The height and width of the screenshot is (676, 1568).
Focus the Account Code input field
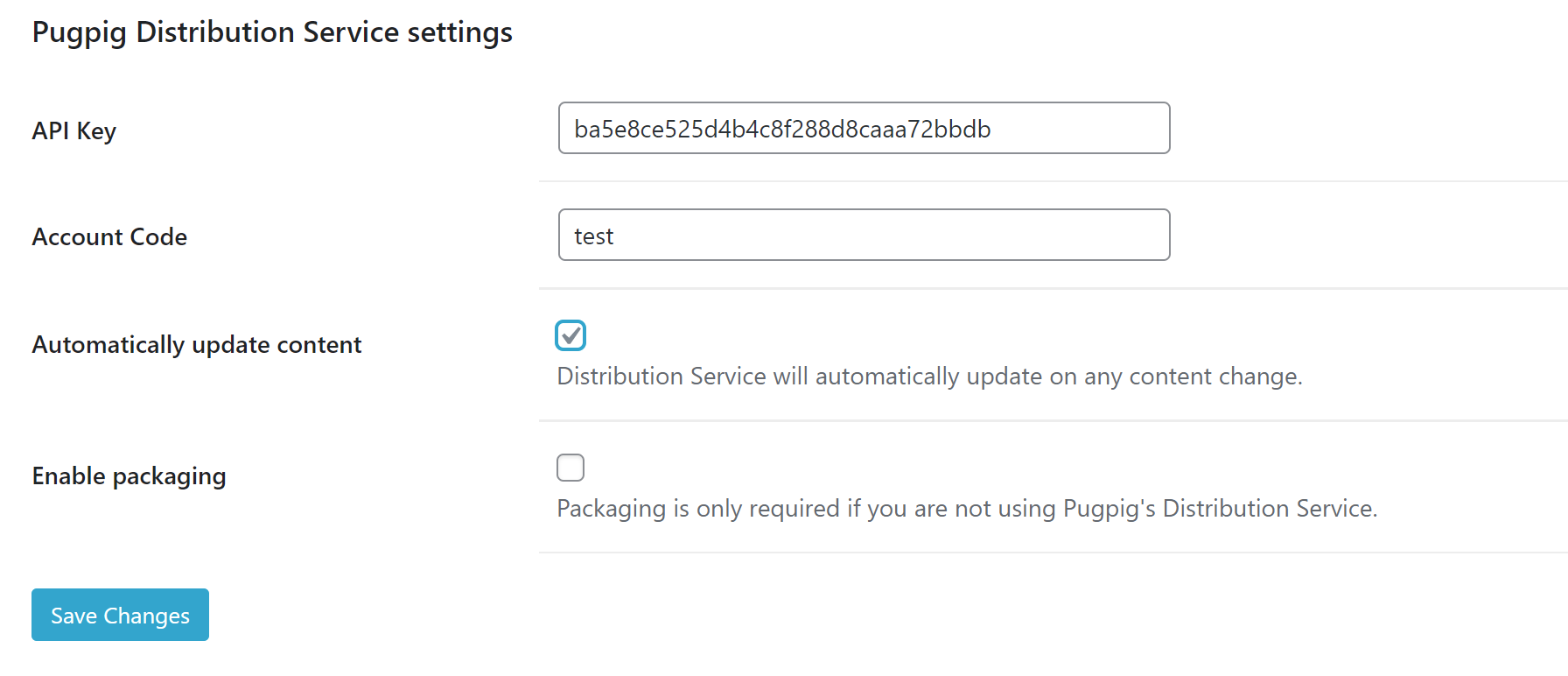point(864,235)
